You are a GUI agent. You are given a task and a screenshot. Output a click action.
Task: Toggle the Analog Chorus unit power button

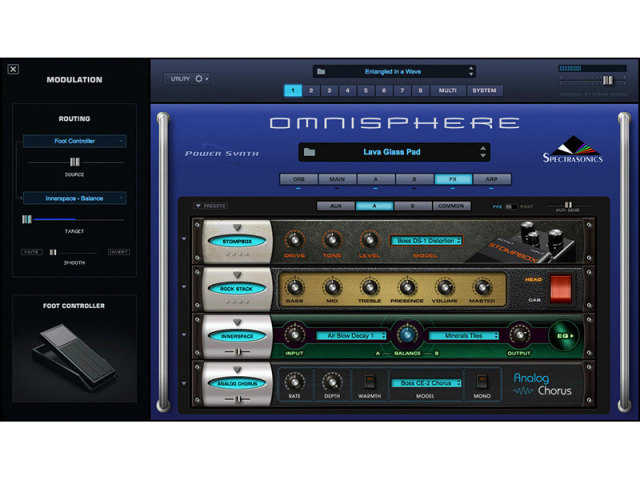pyautogui.click(x=237, y=383)
